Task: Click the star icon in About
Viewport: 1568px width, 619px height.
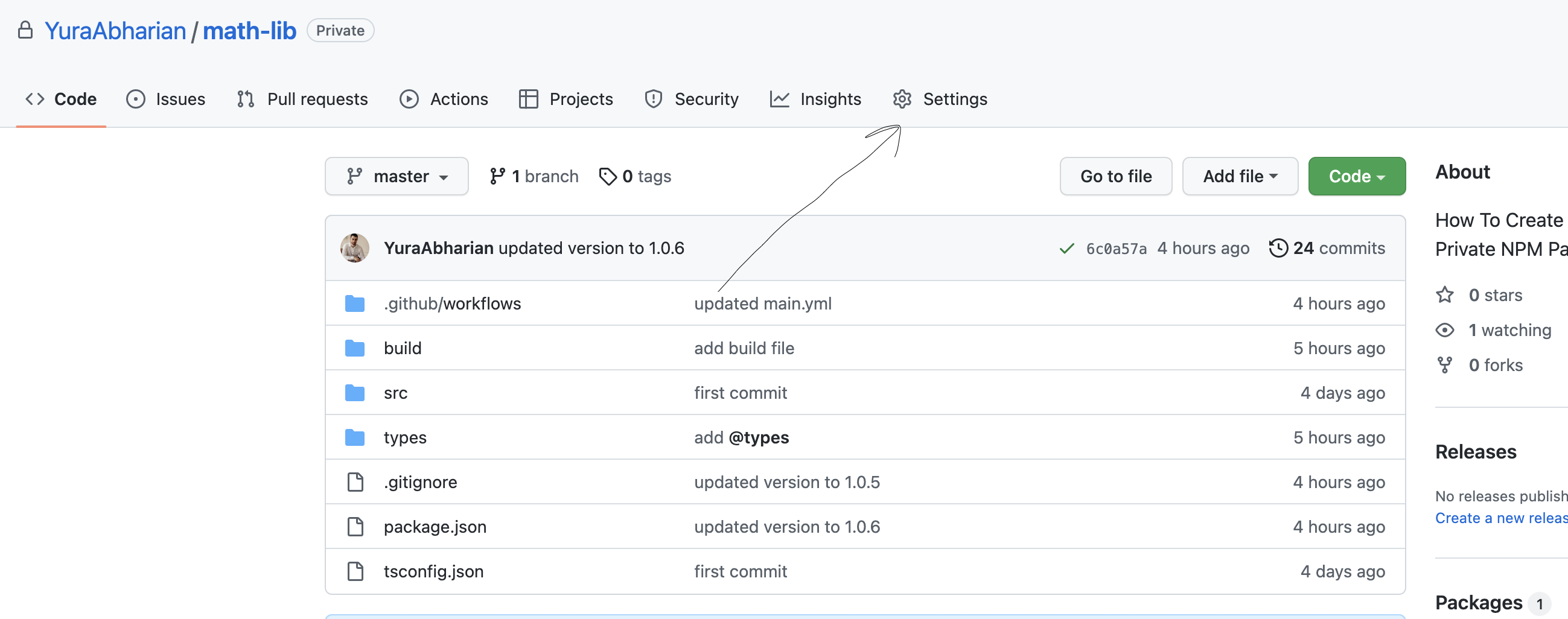Action: 1445,295
